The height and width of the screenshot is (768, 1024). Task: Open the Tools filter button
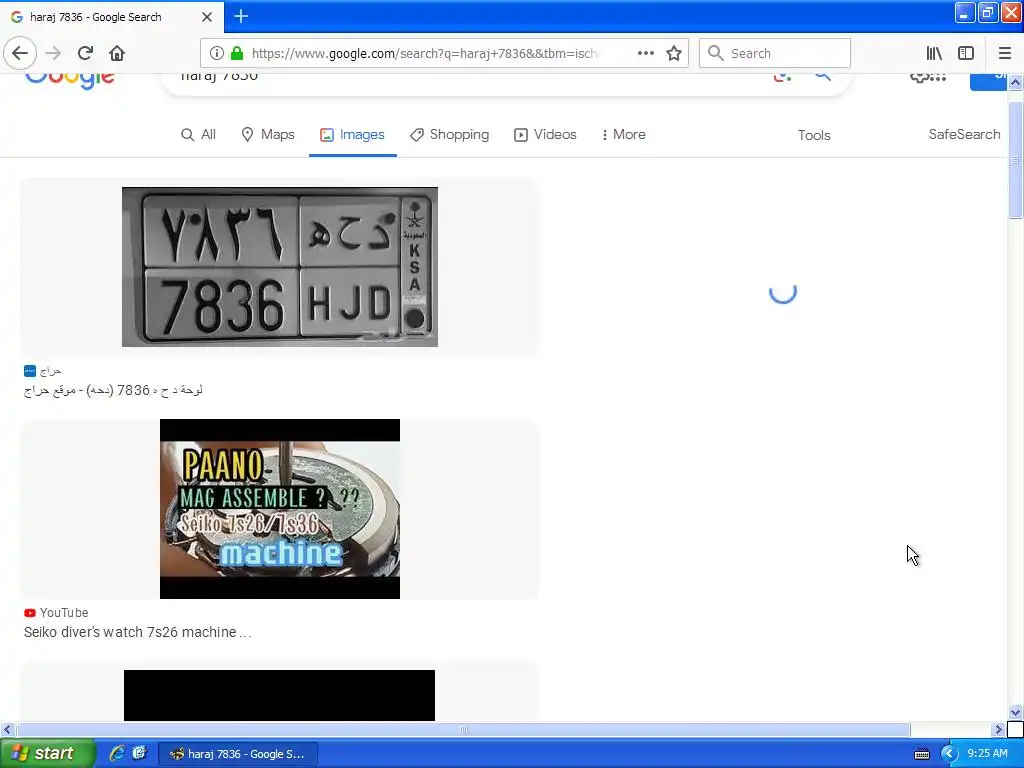click(814, 135)
